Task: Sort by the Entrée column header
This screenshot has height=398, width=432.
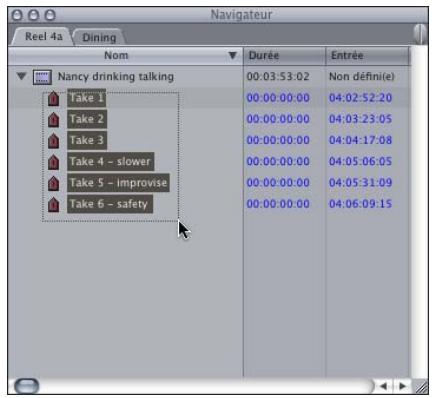Action: pos(367,56)
